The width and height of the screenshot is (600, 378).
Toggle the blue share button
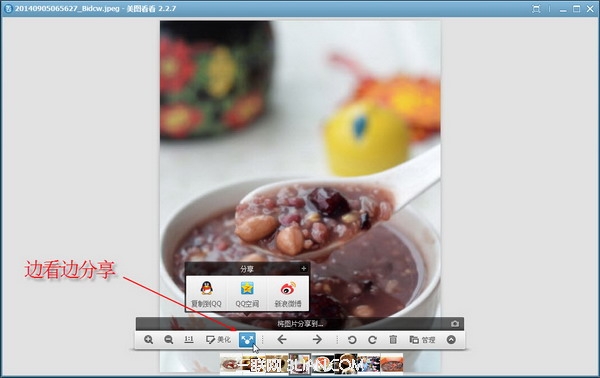coord(247,339)
